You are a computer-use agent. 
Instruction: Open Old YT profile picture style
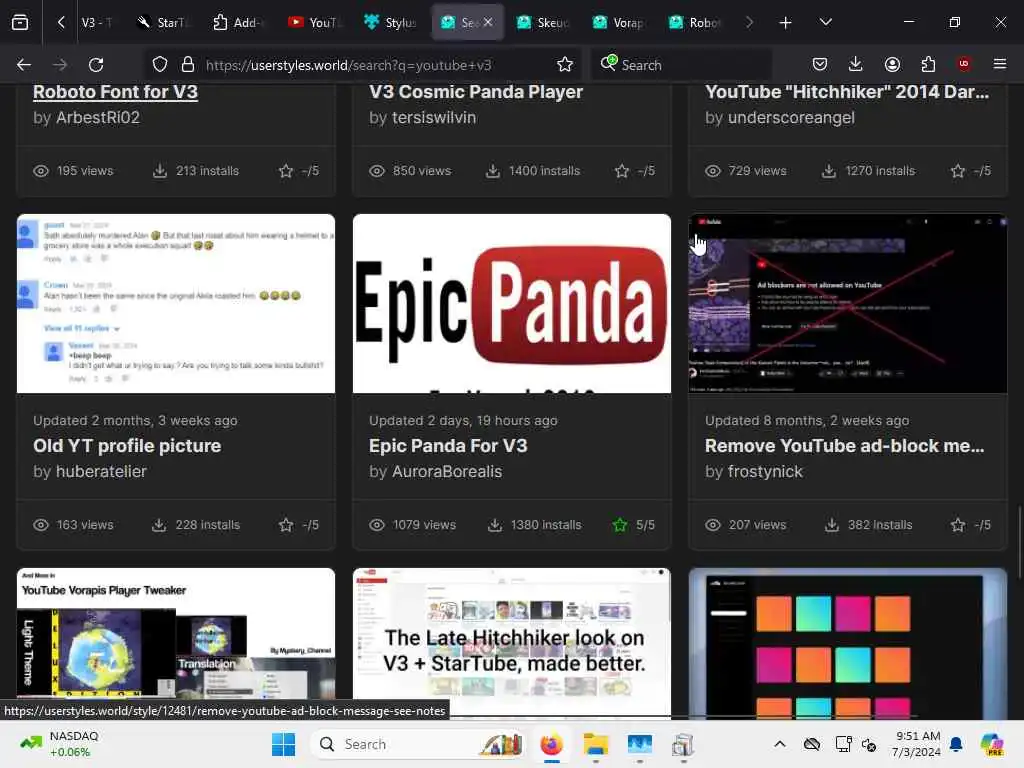[127, 446]
